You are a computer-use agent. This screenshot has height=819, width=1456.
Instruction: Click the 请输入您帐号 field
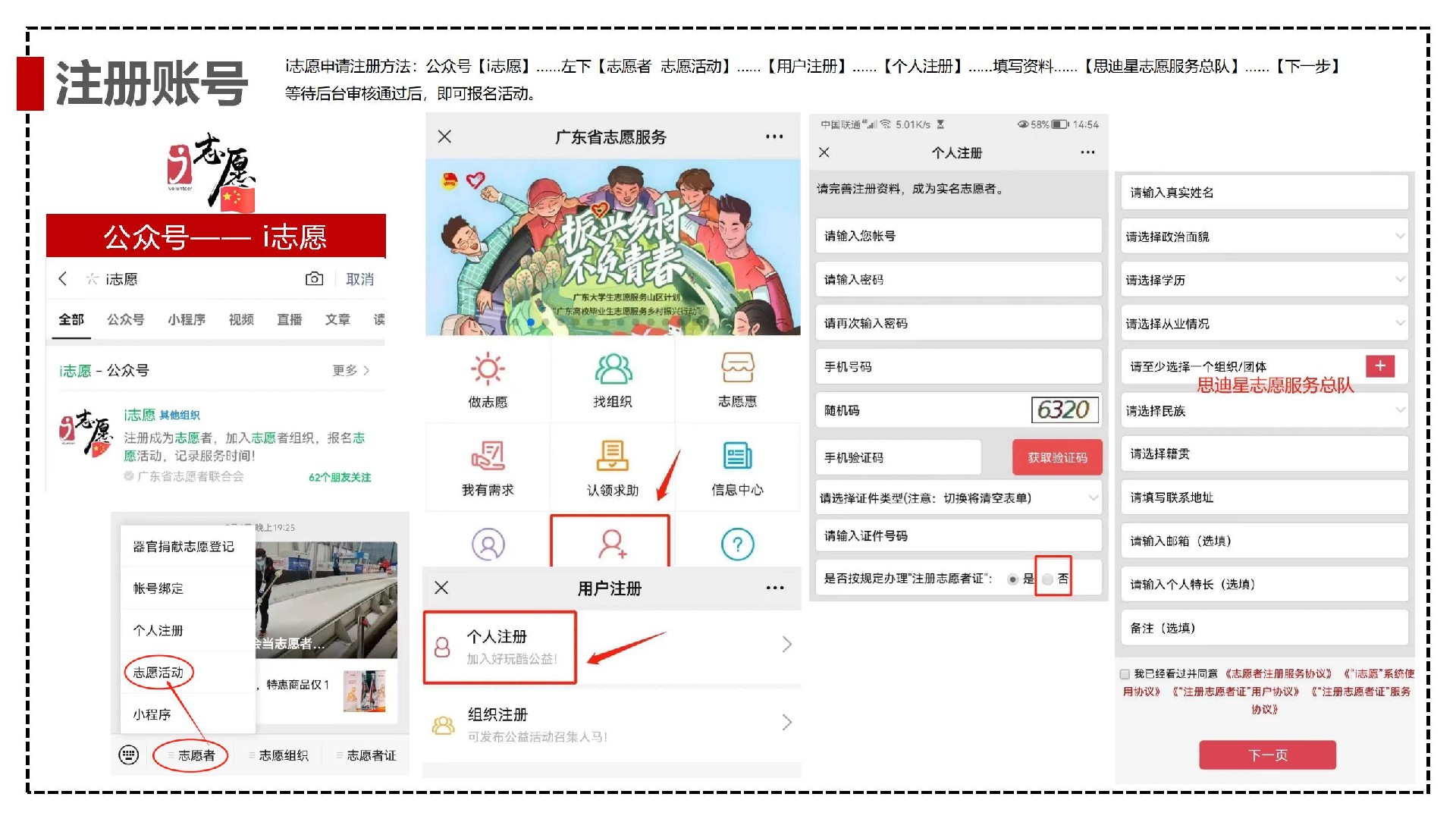[x=959, y=236]
